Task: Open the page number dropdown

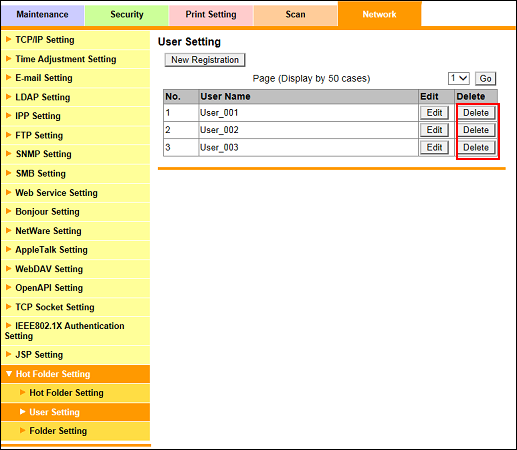Action: pyautogui.click(x=459, y=79)
